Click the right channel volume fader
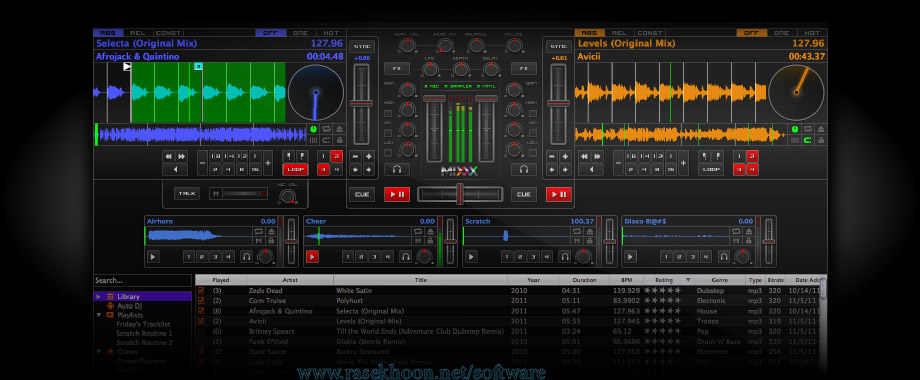 point(486,99)
